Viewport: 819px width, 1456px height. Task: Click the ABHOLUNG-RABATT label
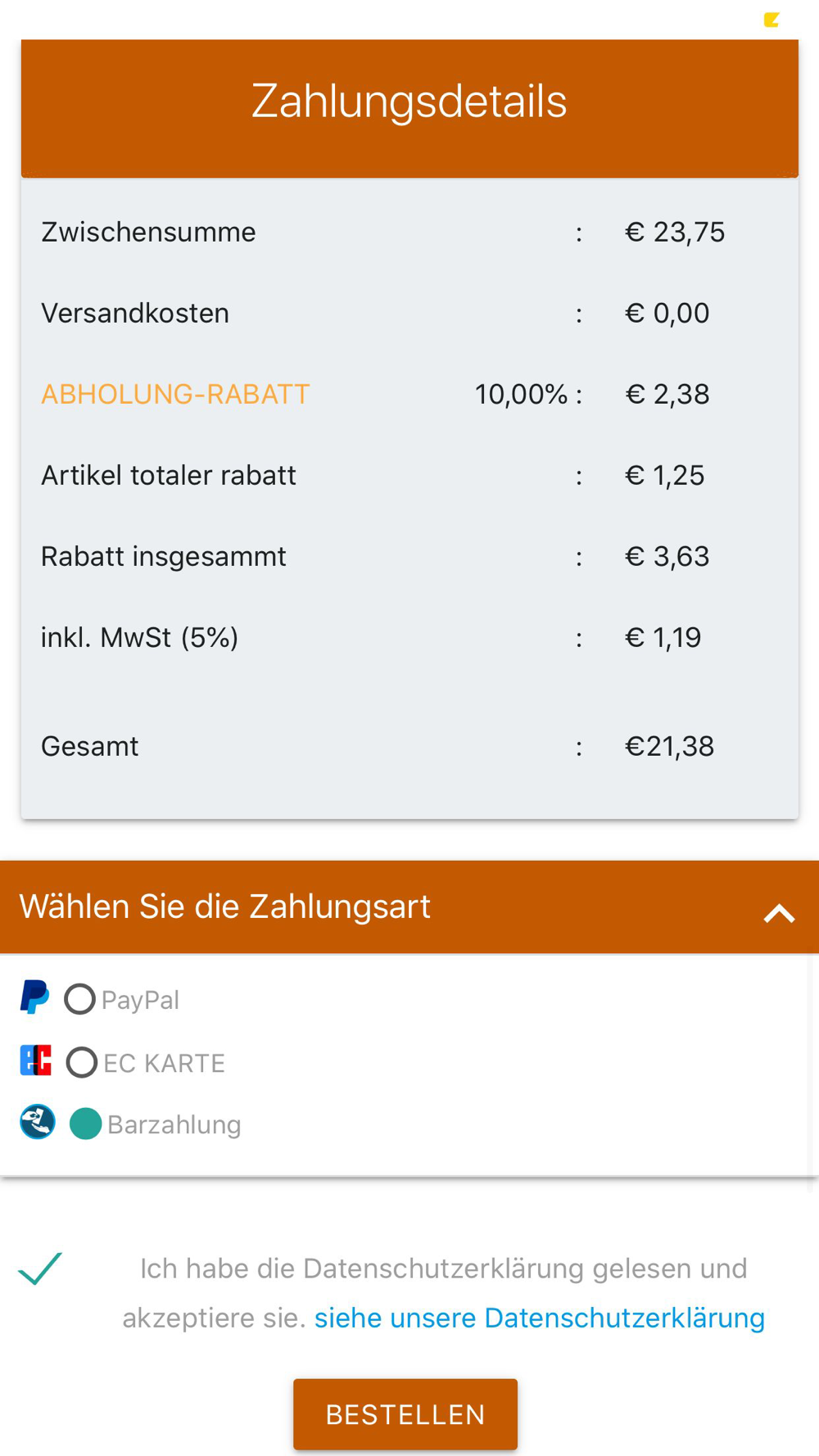(175, 394)
